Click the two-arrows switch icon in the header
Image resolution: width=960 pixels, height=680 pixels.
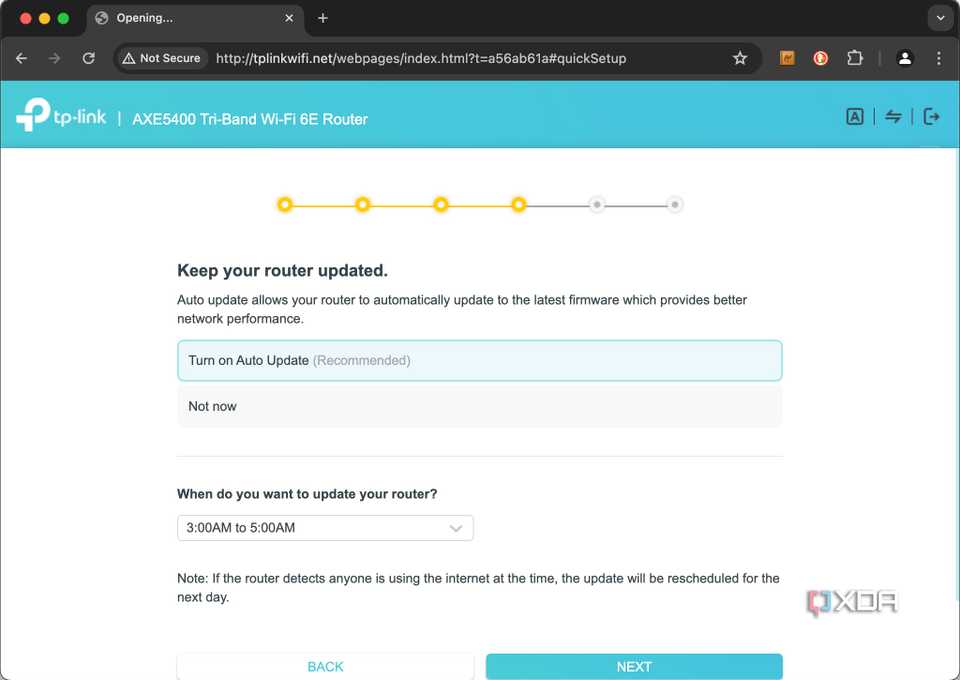[893, 116]
